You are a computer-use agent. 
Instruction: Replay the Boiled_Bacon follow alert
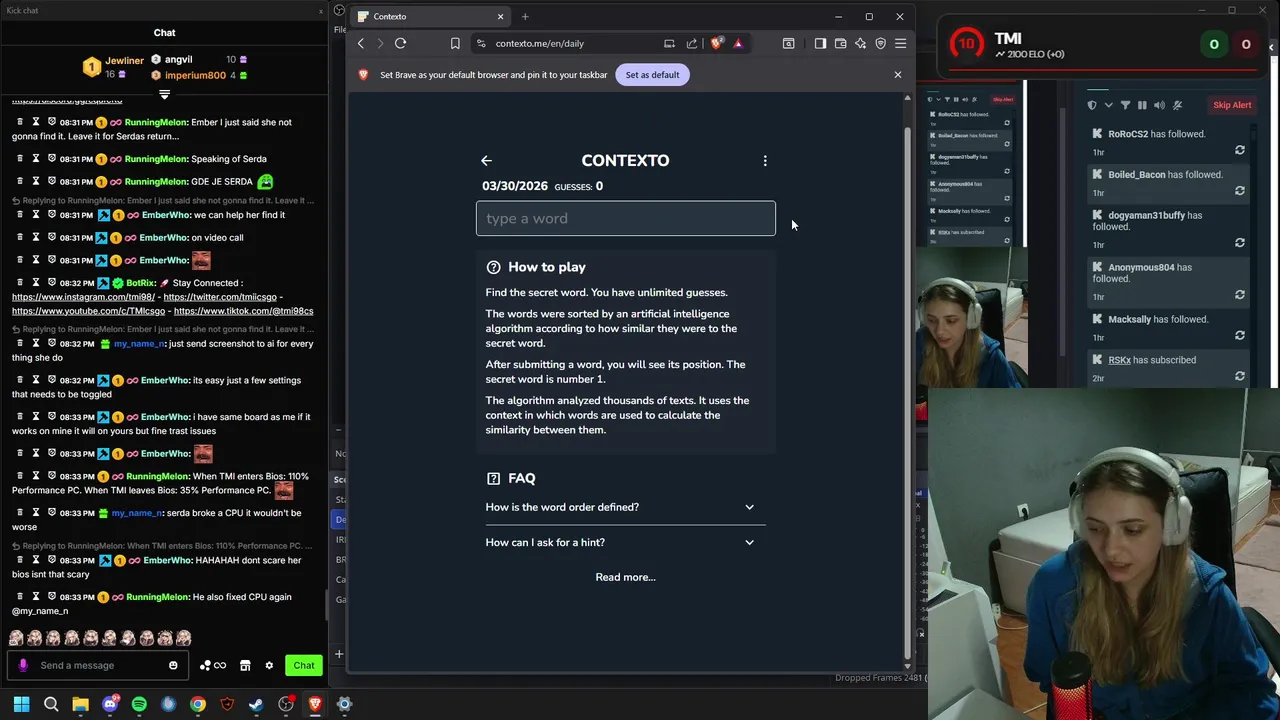(x=1240, y=190)
